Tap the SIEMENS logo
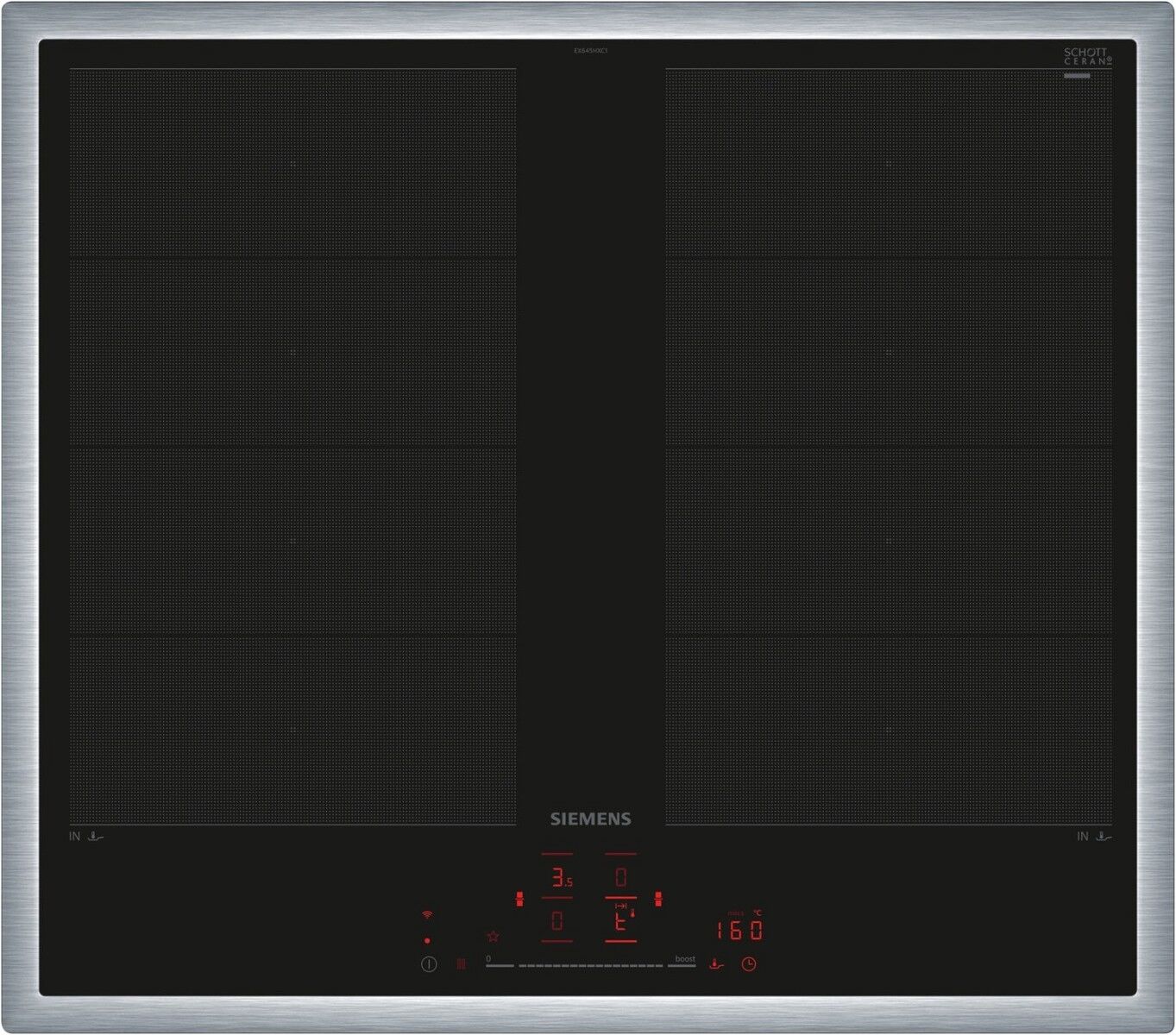The image size is (1176, 1035). coord(591,819)
